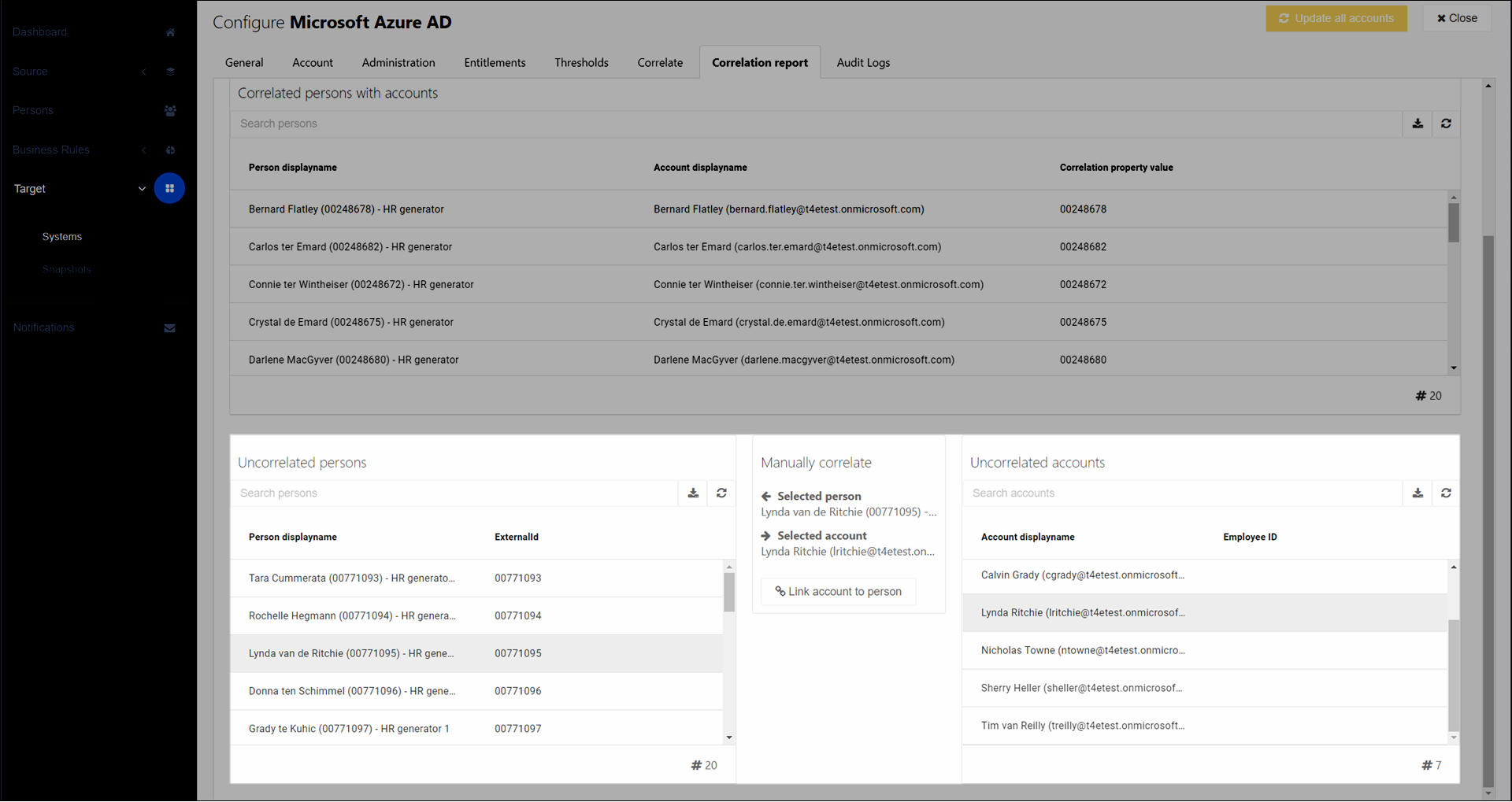
Task: Click the uncorrelated persons scroll down arrow
Action: tap(729, 738)
